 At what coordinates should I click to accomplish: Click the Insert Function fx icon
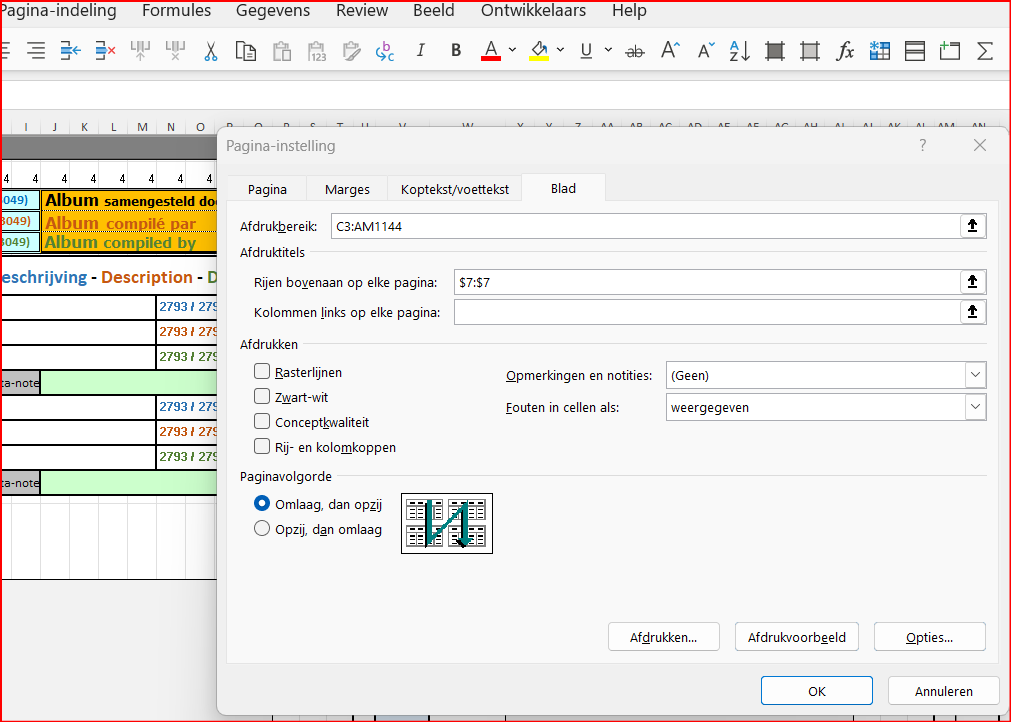(845, 50)
